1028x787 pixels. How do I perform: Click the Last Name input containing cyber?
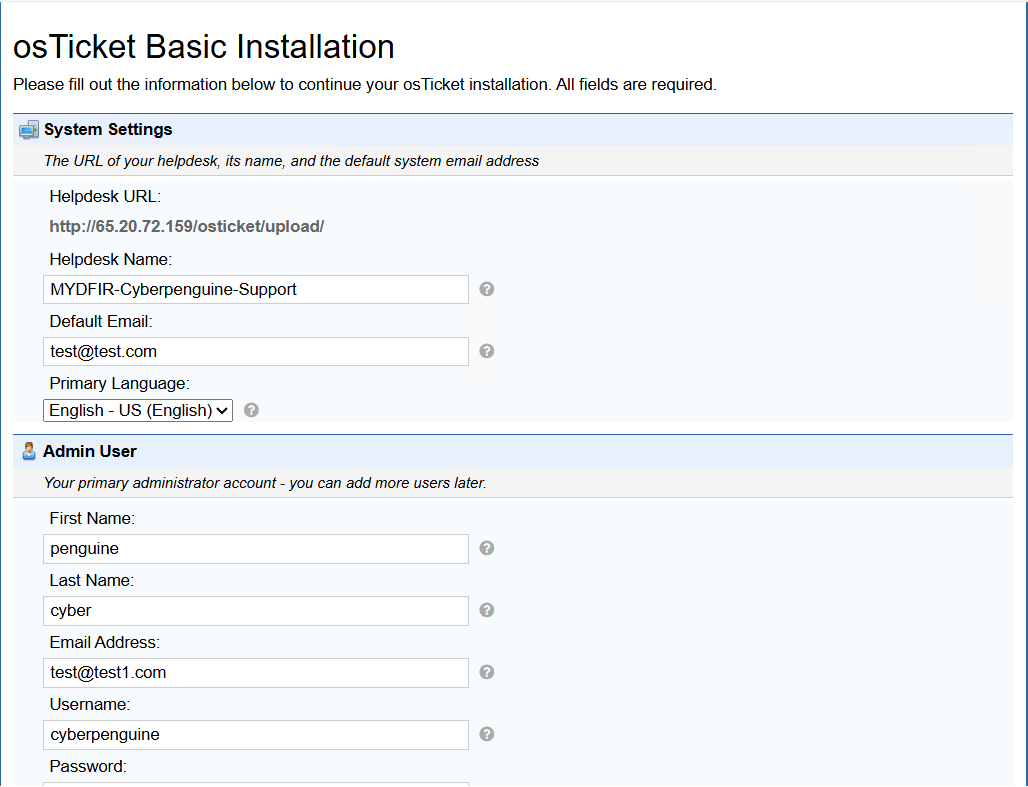(256, 611)
